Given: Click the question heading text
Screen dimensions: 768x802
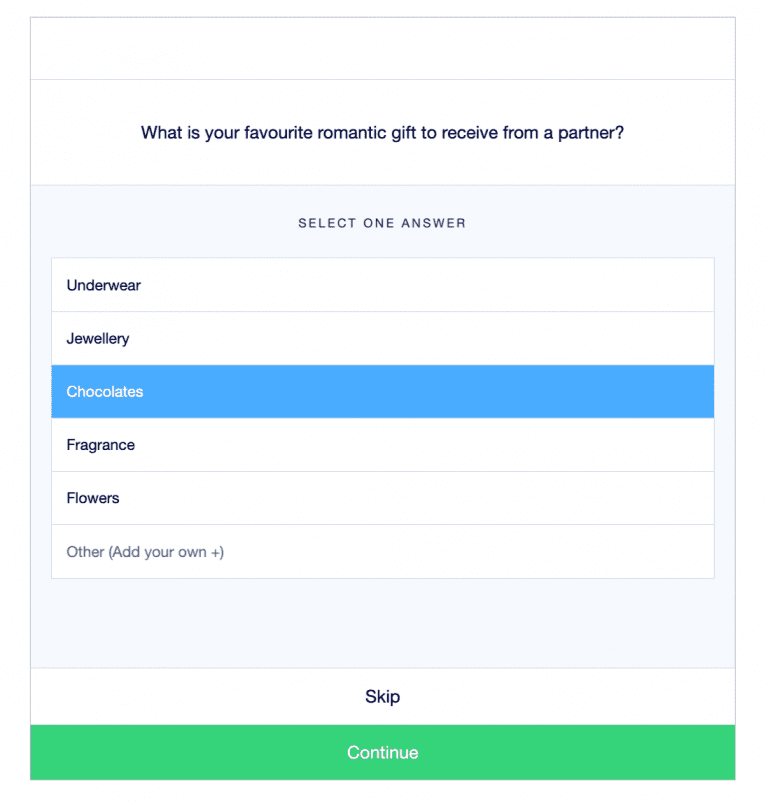Looking at the screenshot, I should pyautogui.click(x=382, y=132).
